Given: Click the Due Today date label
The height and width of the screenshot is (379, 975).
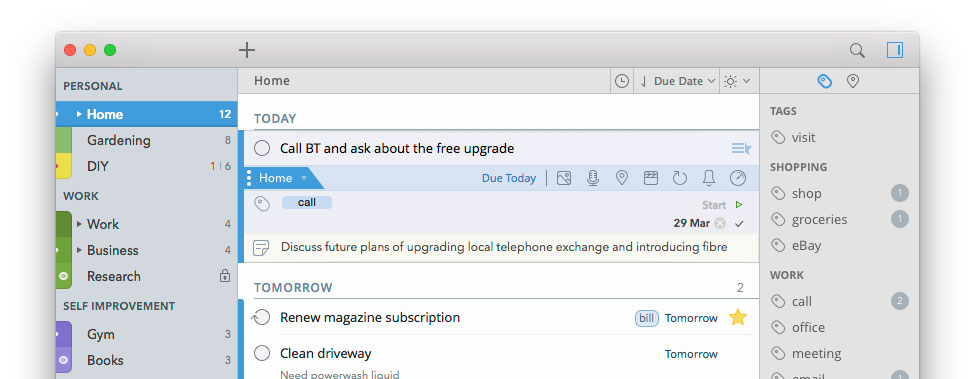Looking at the screenshot, I should pos(509,178).
